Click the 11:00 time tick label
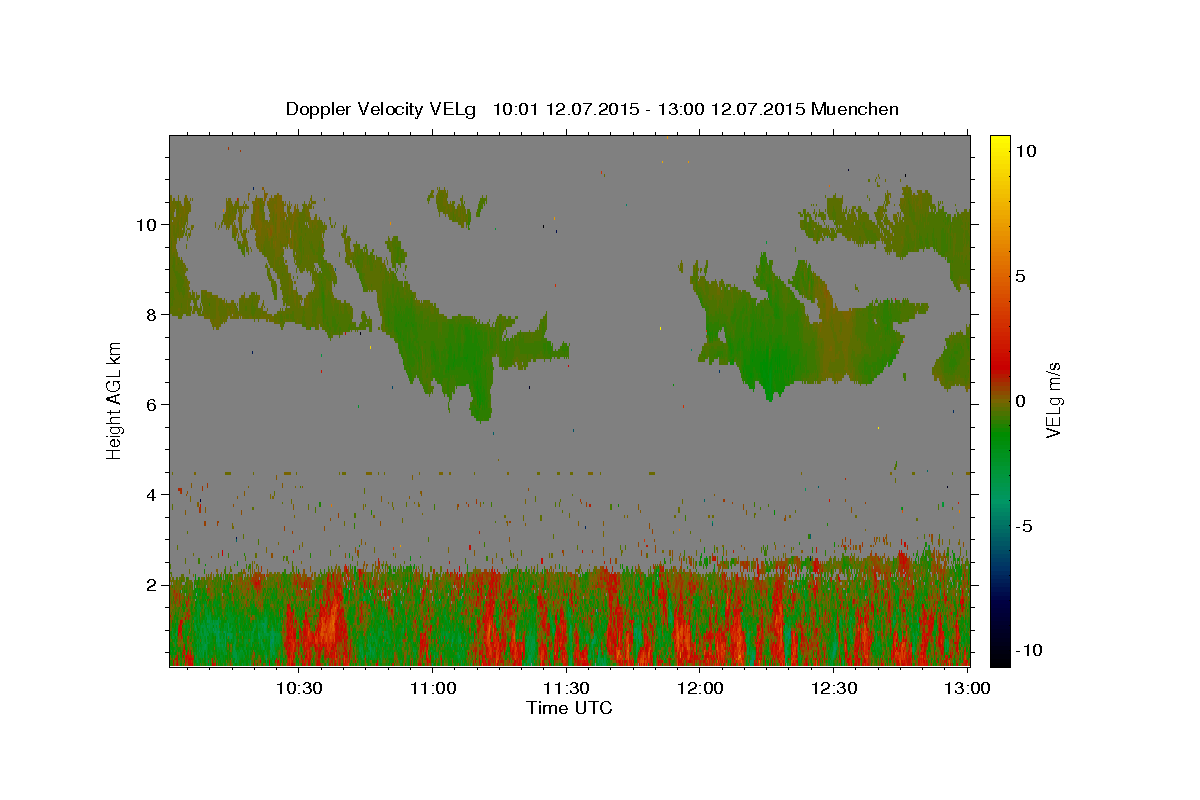Viewport: 1200px width, 800px height. (x=432, y=689)
